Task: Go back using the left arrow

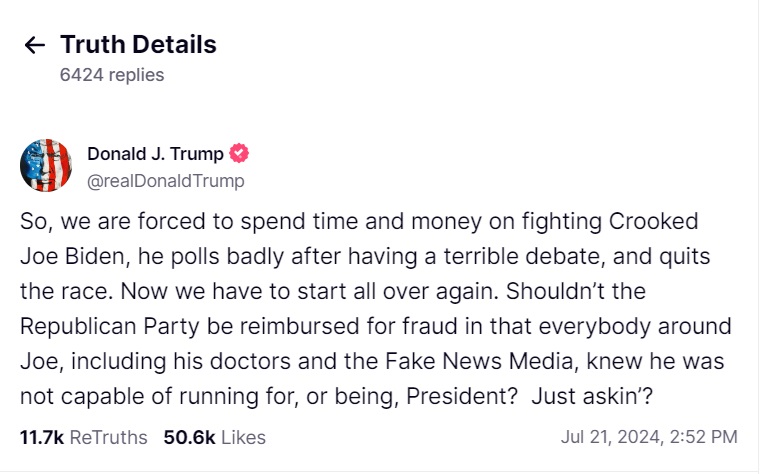Action: [35, 45]
